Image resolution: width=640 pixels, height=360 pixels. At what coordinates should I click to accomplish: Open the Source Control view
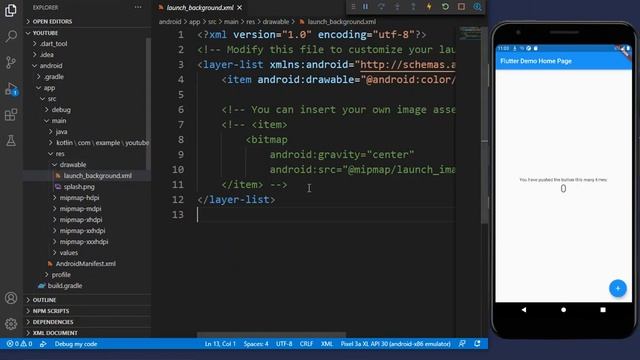click(11, 62)
